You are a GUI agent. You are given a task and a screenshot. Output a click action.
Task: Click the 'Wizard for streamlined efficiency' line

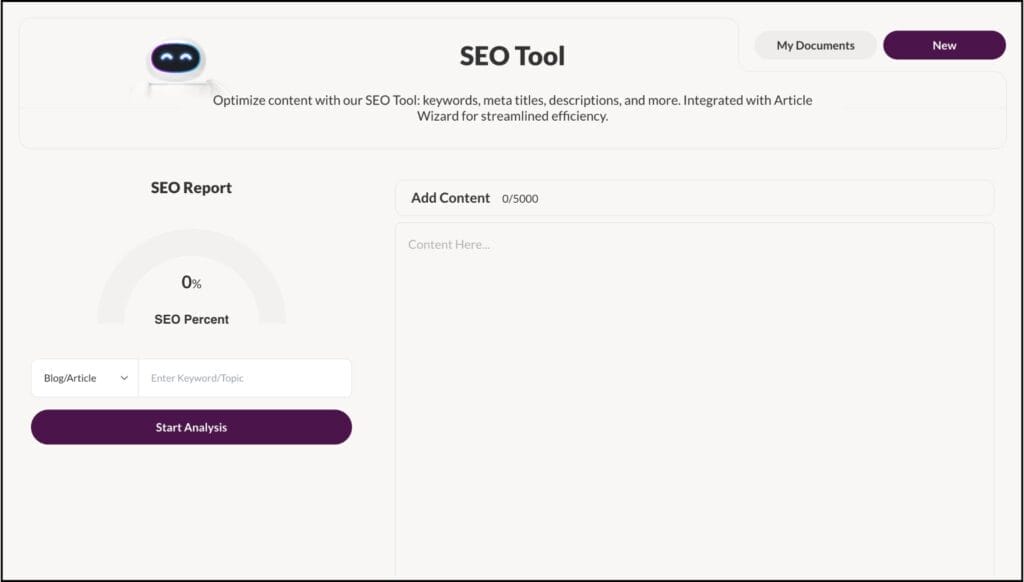(513, 117)
